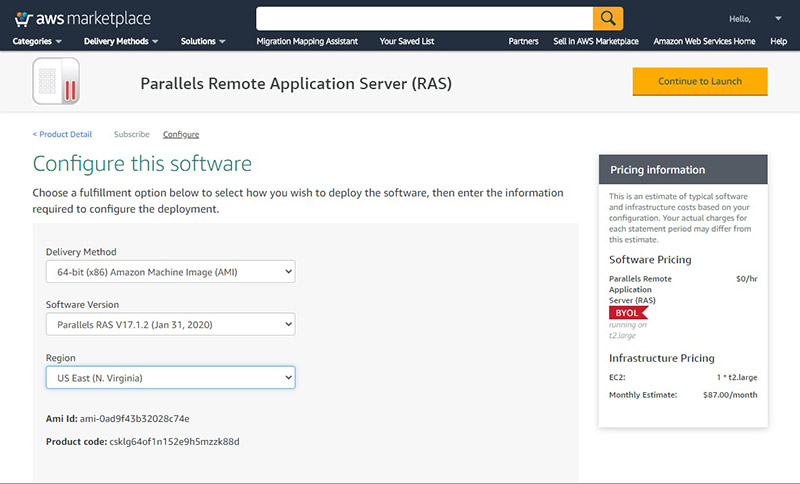Screen dimensions: 800x484
Task: Expand the Categories menu
Action: pyautogui.click(x=37, y=41)
